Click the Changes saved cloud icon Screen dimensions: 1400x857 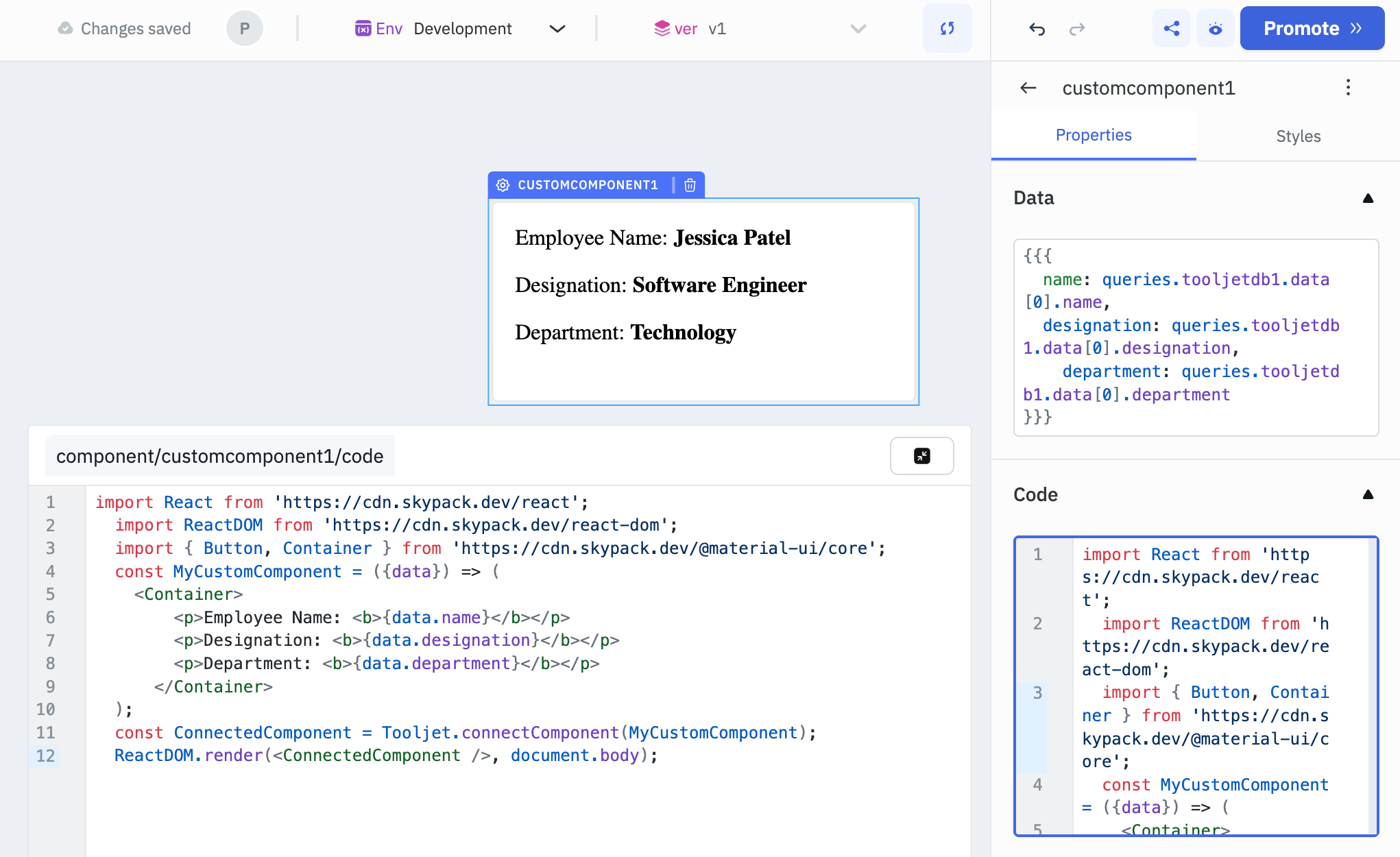(64, 28)
